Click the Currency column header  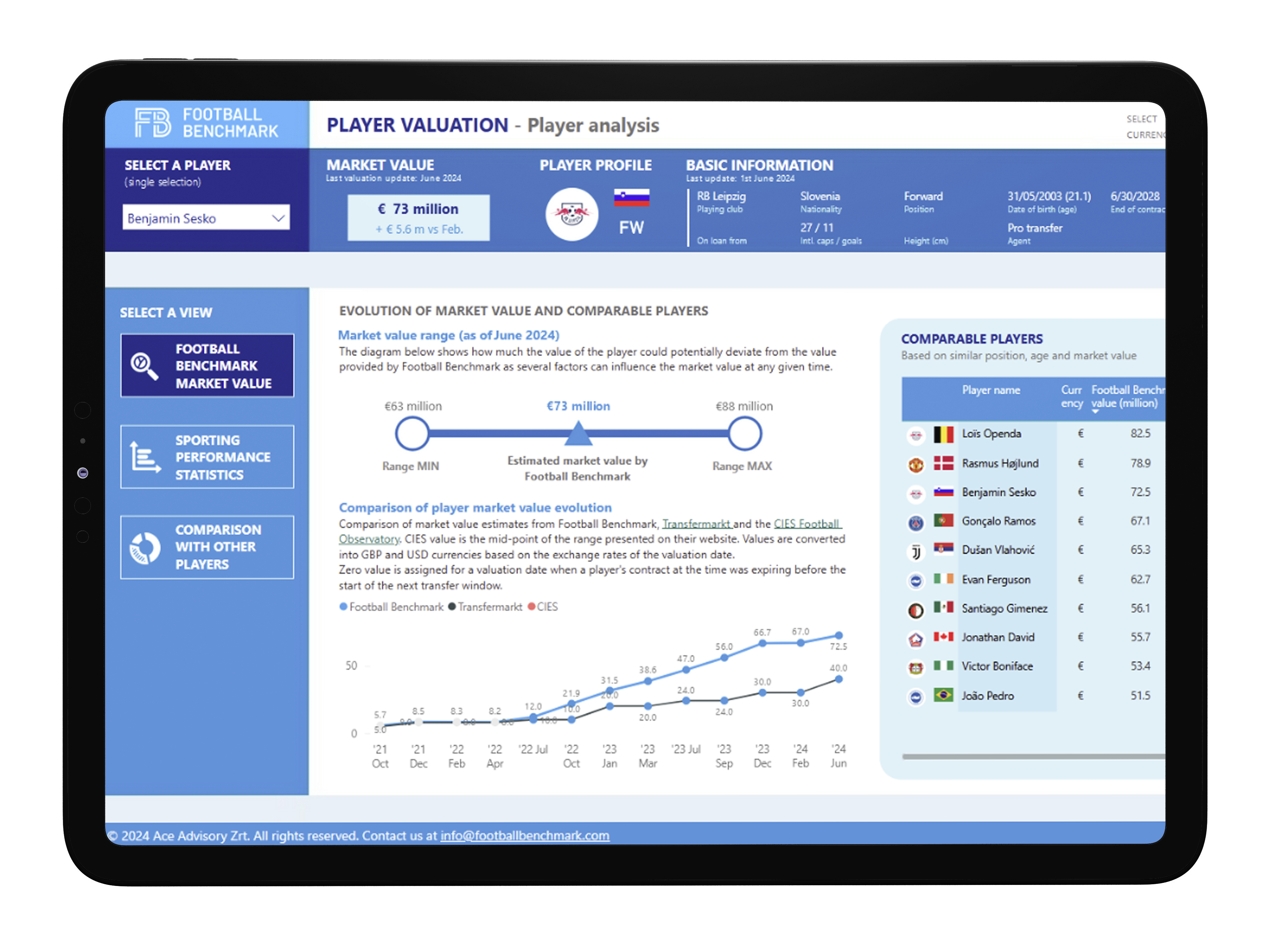[1071, 397]
